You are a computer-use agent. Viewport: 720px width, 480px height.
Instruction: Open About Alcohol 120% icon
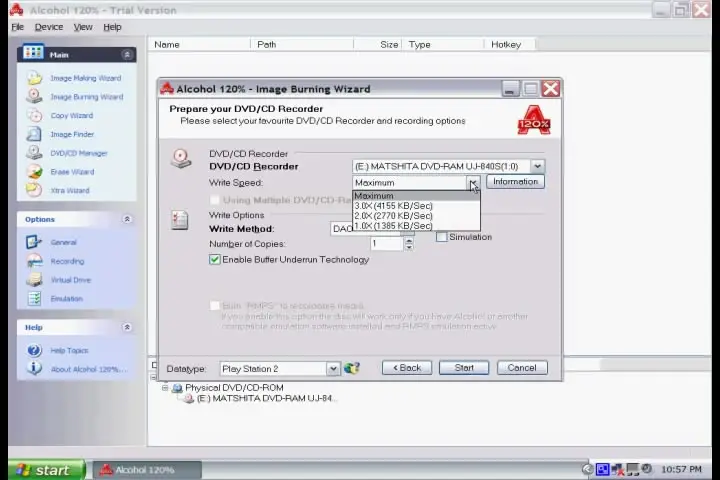tap(34, 368)
